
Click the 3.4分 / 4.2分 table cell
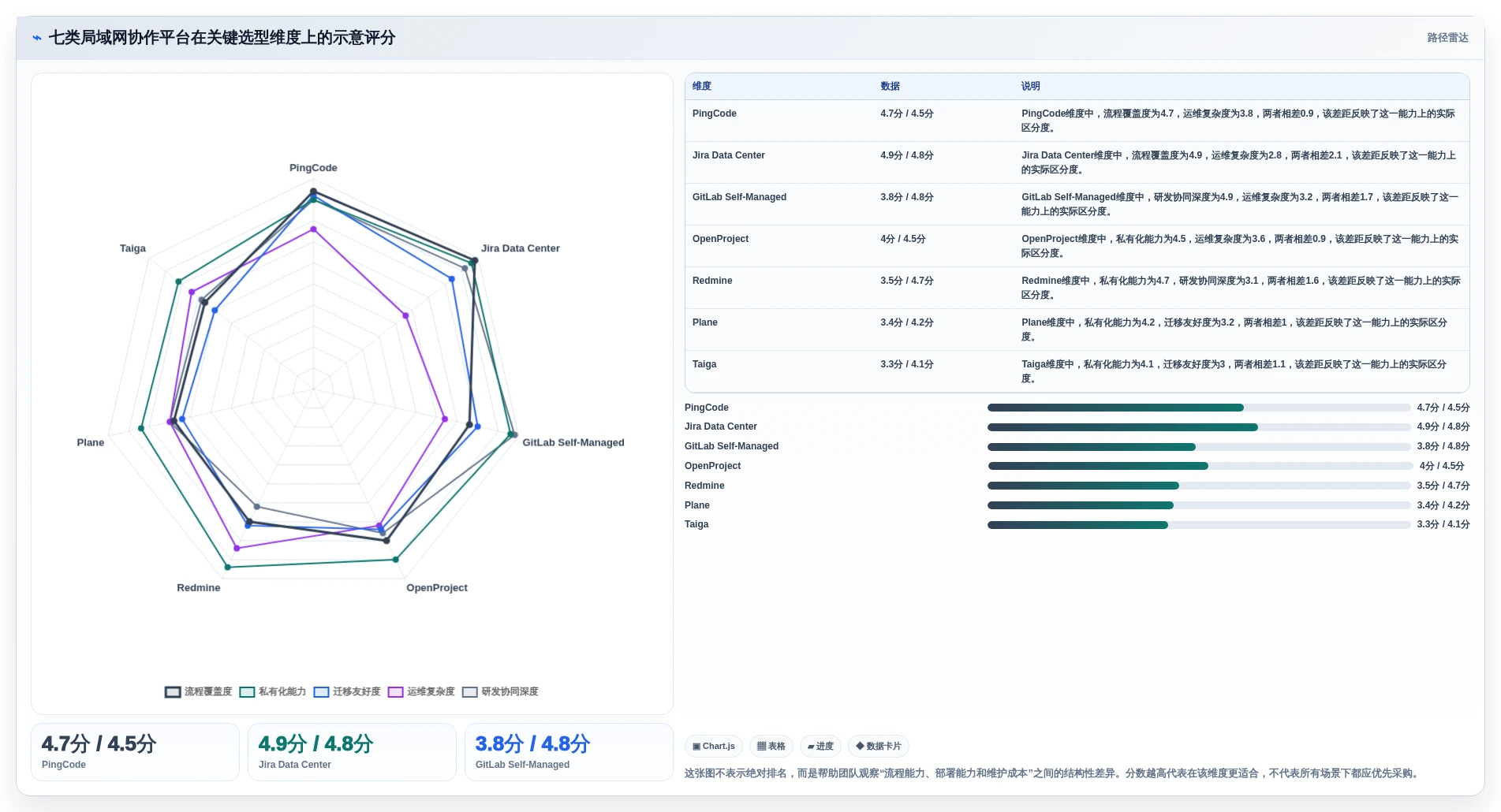[907, 322]
